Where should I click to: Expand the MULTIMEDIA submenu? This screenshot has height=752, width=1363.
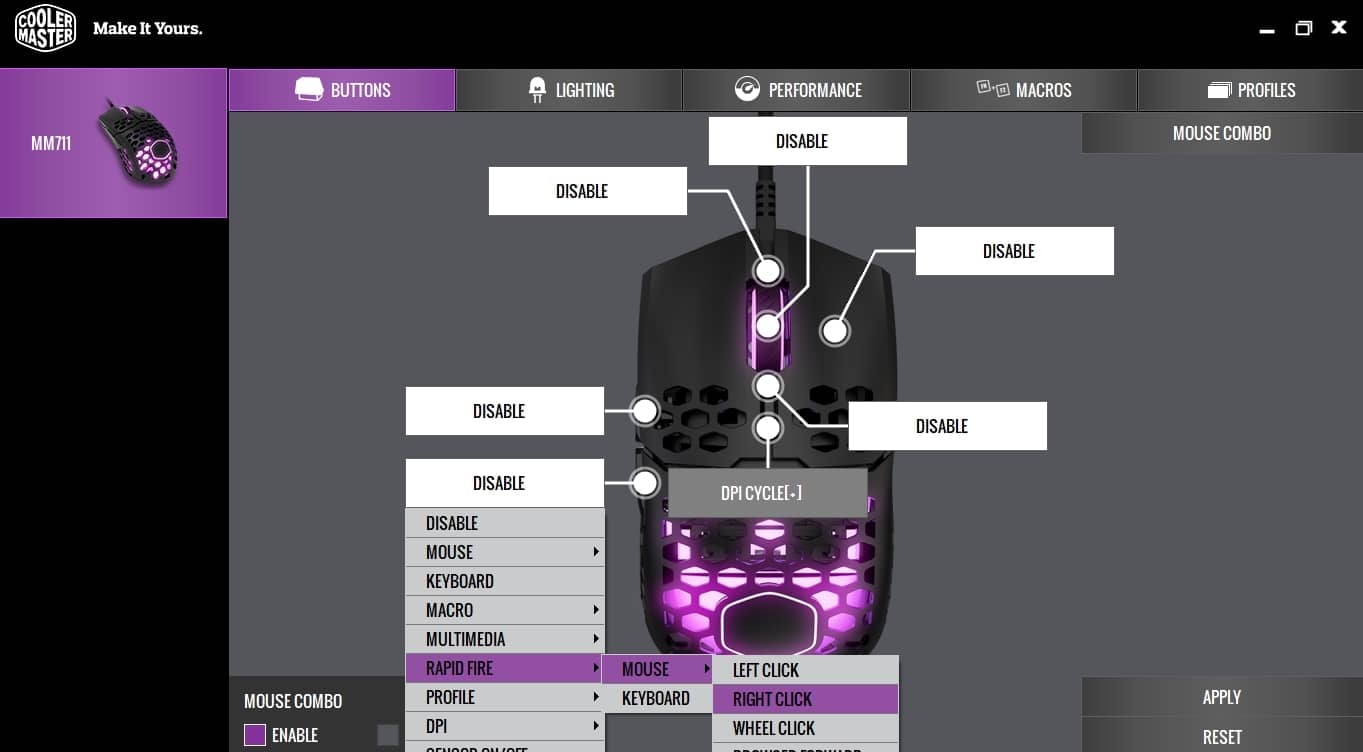pyautogui.click(x=466, y=639)
